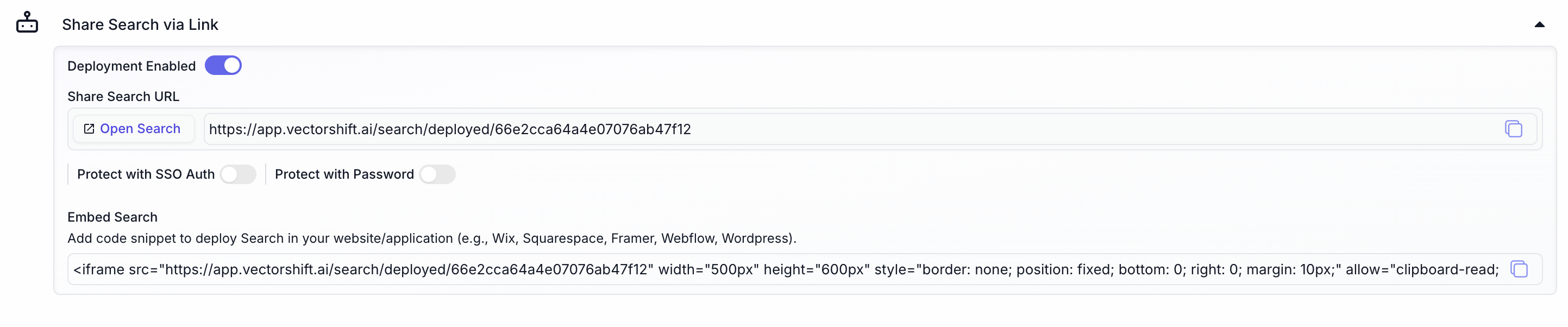Image resolution: width=1568 pixels, height=327 pixels.
Task: Click inside the Share Search URL field
Action: [852, 129]
